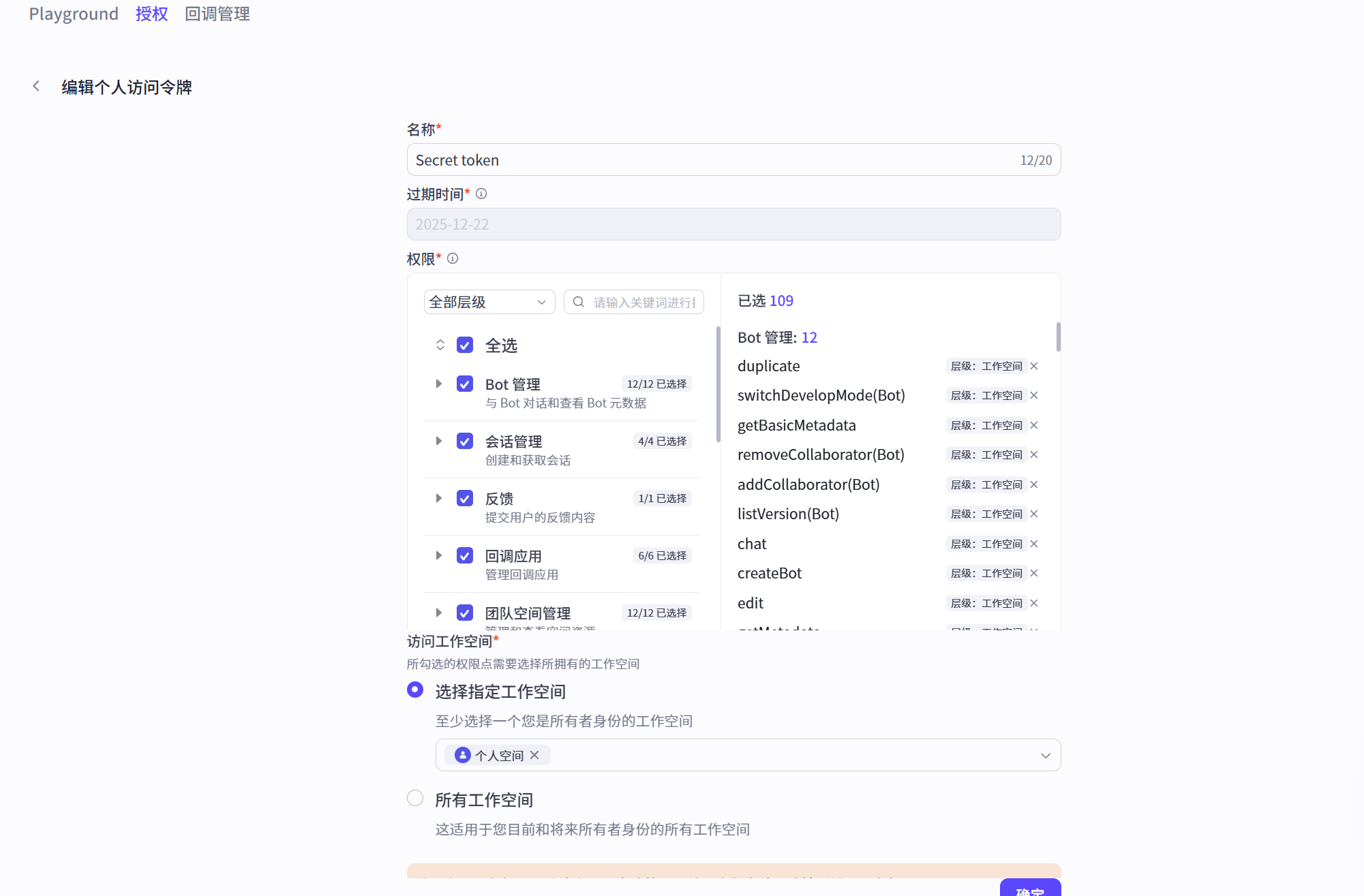
Task: Click the left permission list scrollbar
Action: click(x=718, y=384)
